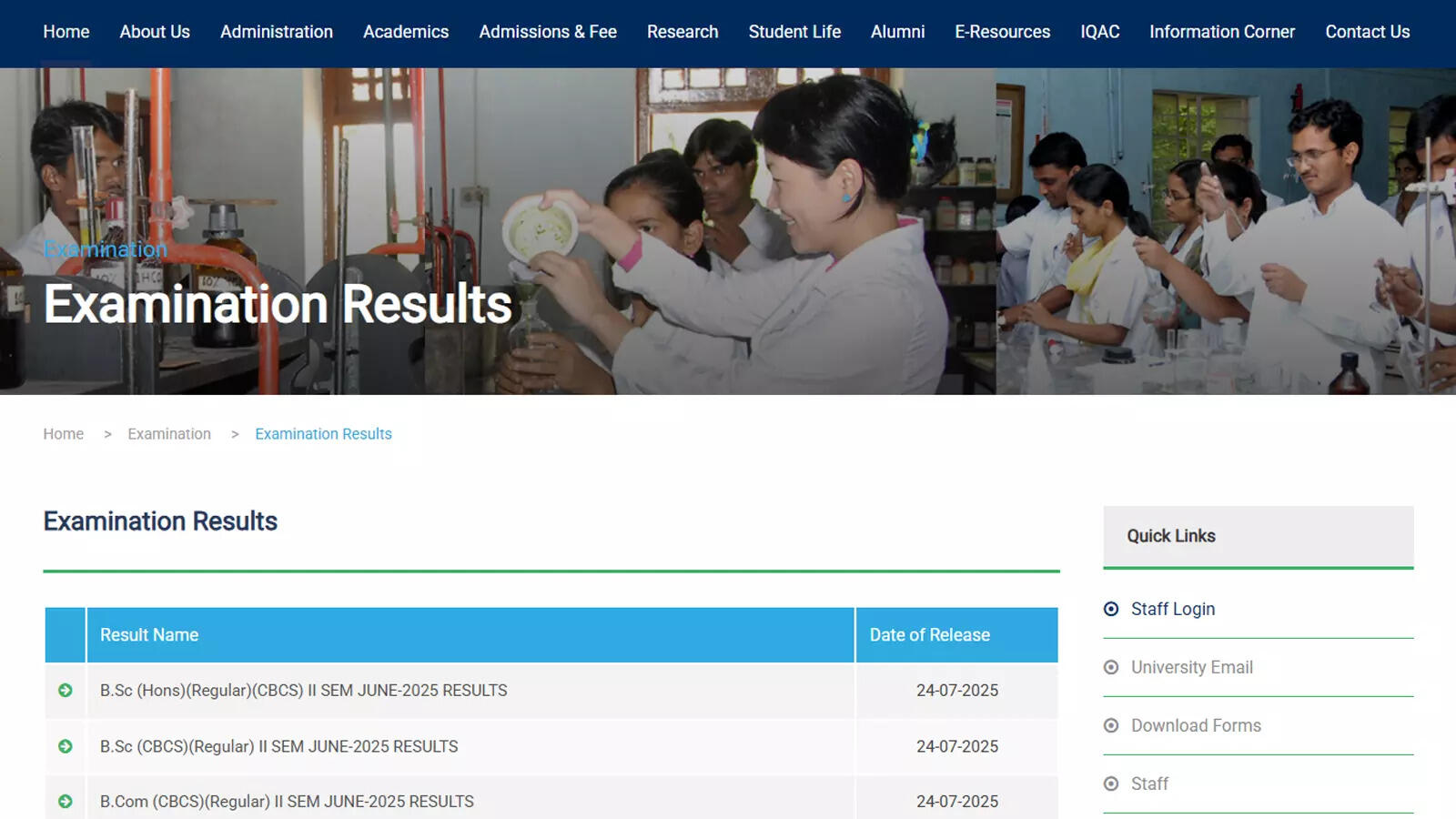Viewport: 1456px width, 819px height.
Task: Open the Alumni menu
Action: 897,32
